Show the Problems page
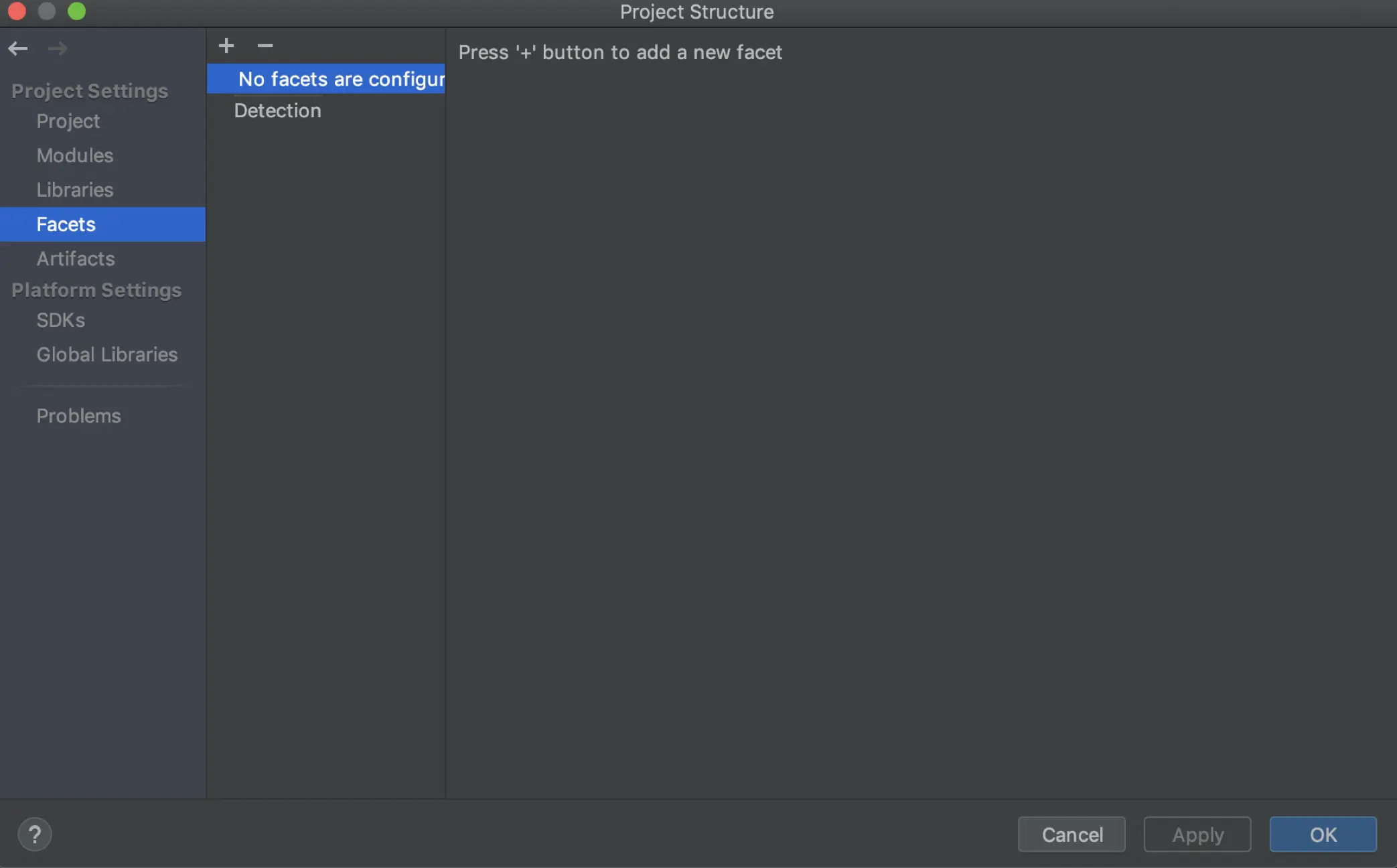The width and height of the screenshot is (1397, 868). [x=79, y=416]
